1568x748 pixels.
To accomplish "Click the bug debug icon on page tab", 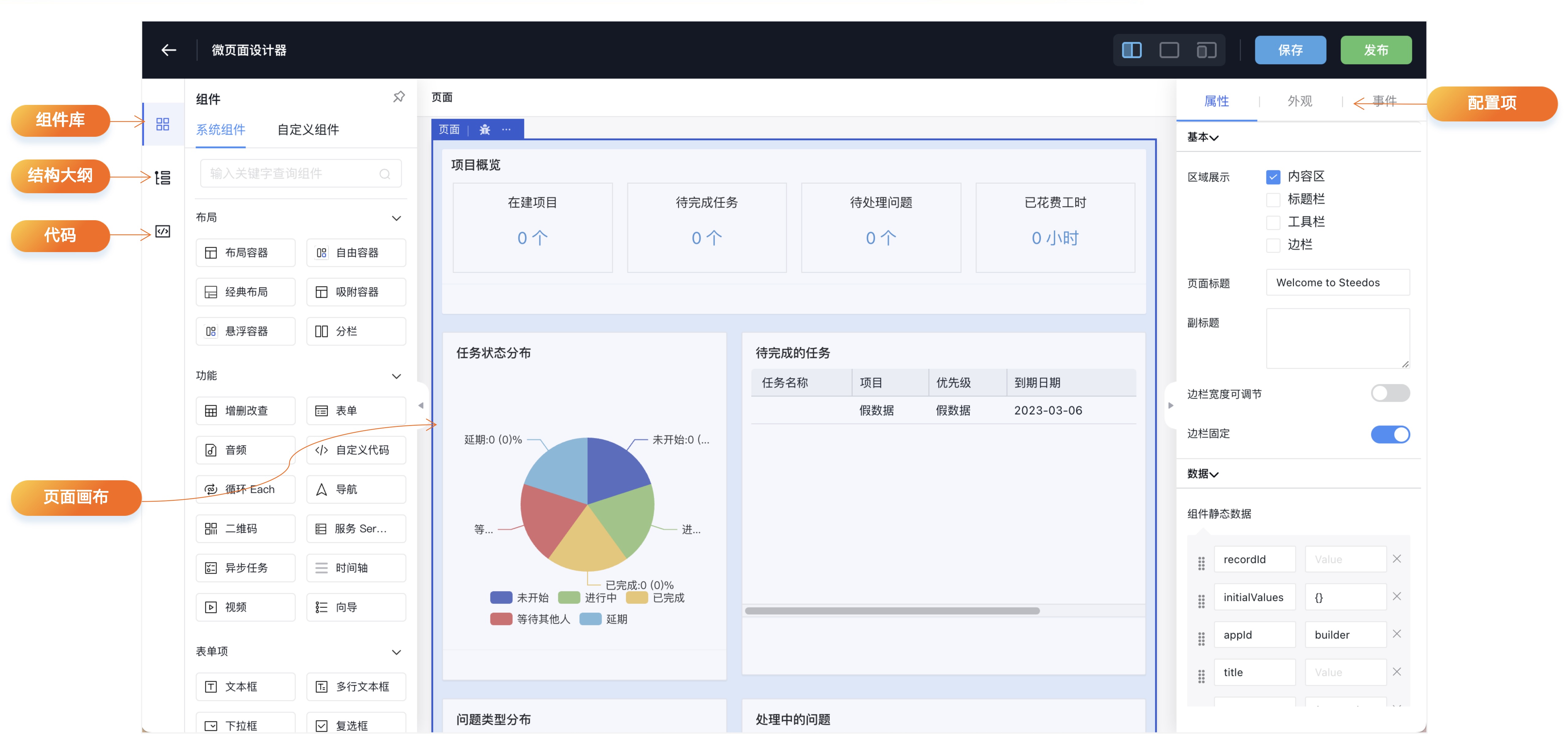I will pos(485,129).
